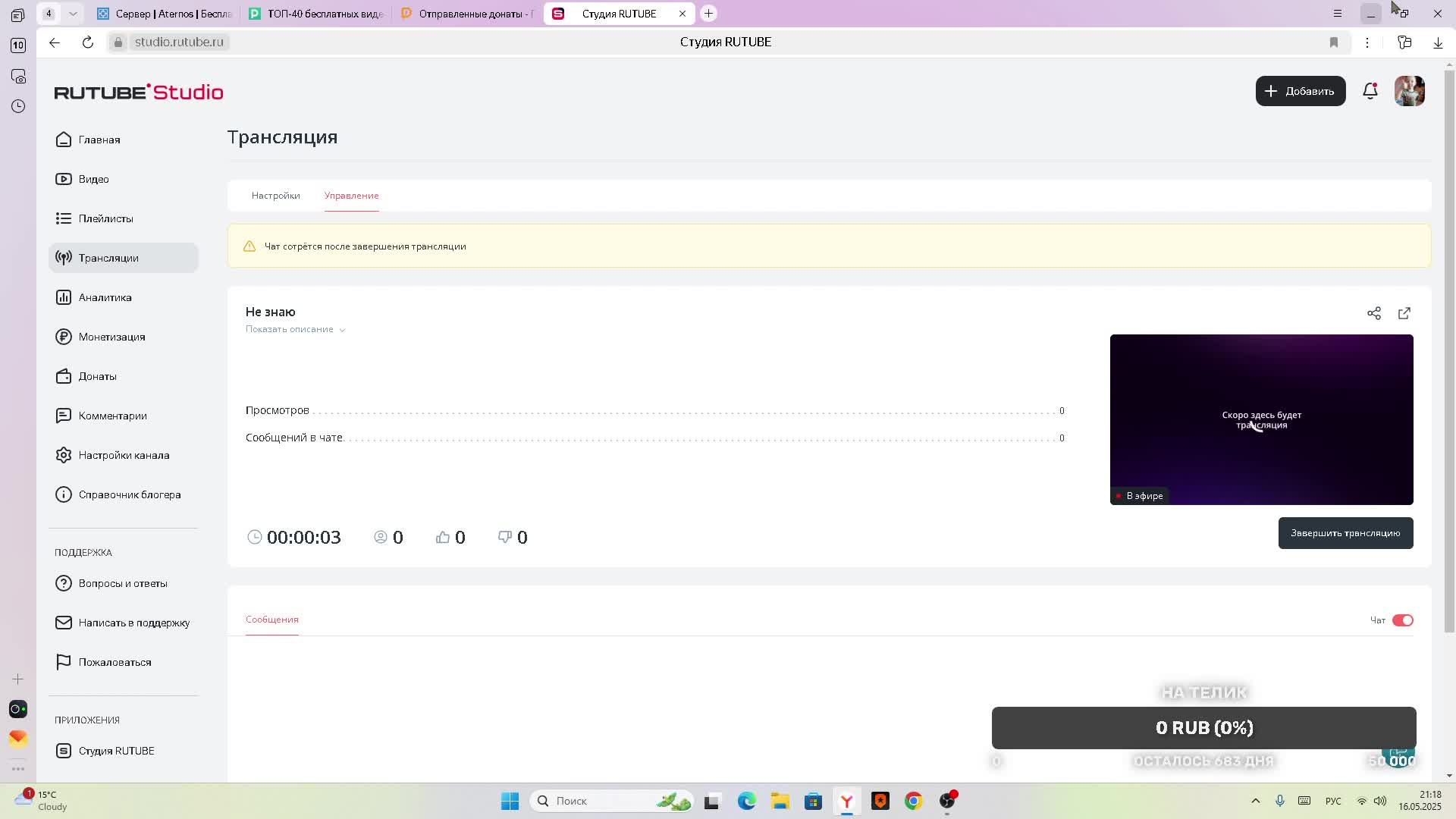Open weather widget showing 15°C
The width and height of the screenshot is (1456, 819).
click(x=42, y=801)
